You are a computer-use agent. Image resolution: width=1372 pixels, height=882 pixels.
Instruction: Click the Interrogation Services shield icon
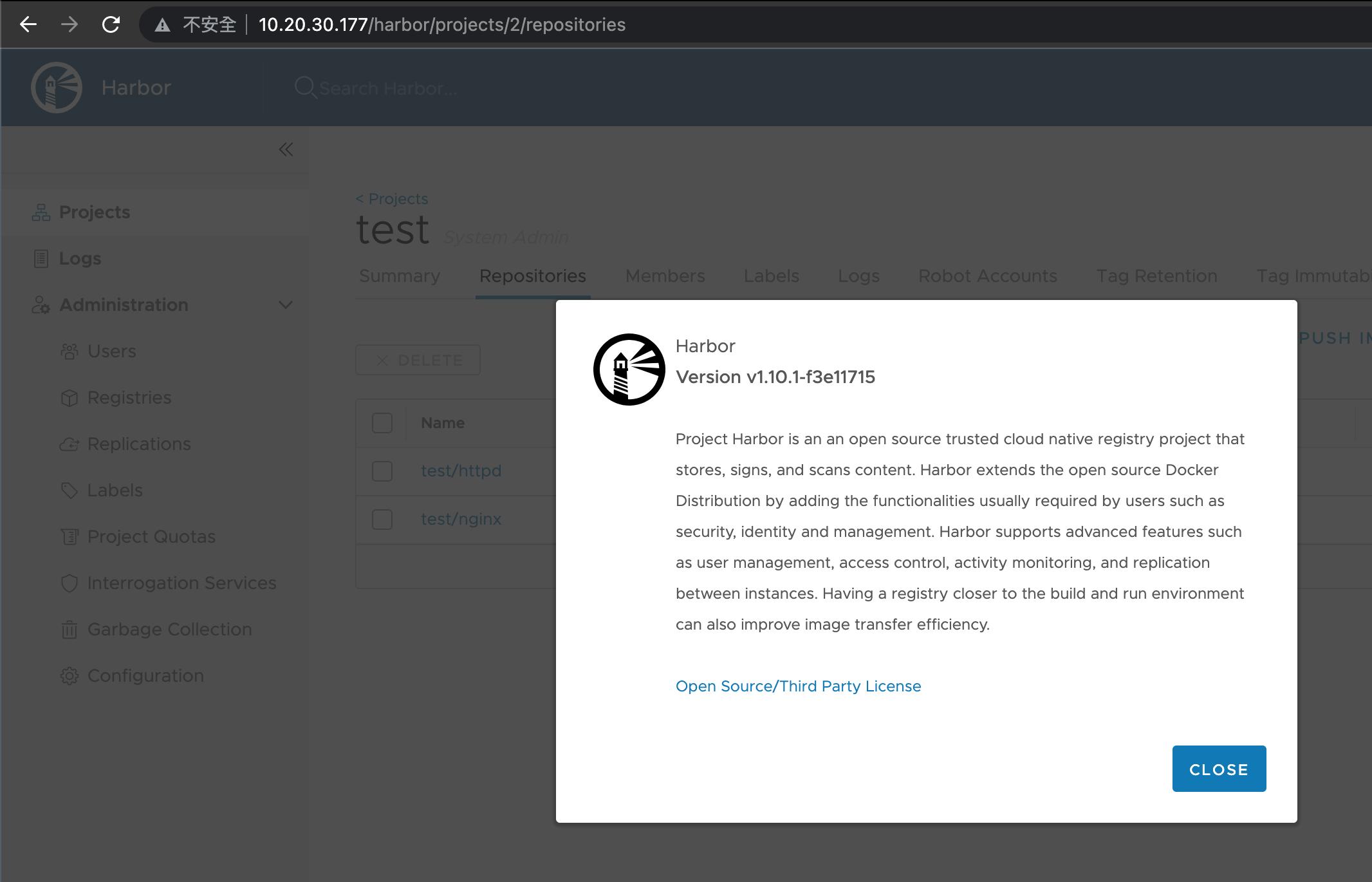70,583
